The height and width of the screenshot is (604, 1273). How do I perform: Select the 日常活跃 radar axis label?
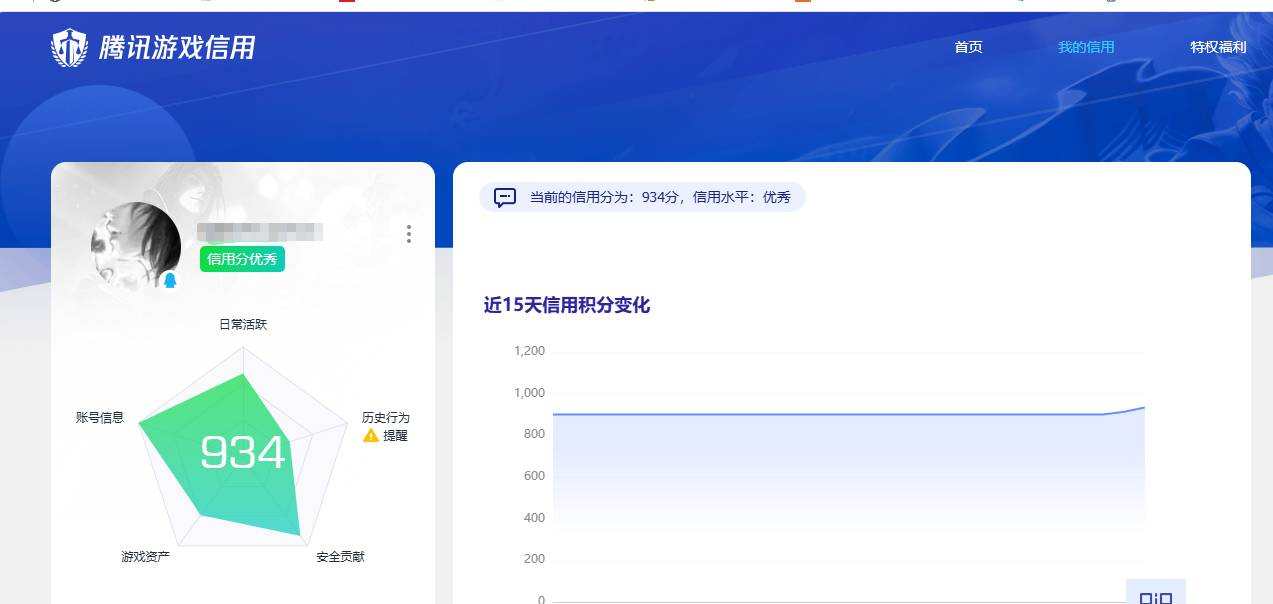click(243, 324)
